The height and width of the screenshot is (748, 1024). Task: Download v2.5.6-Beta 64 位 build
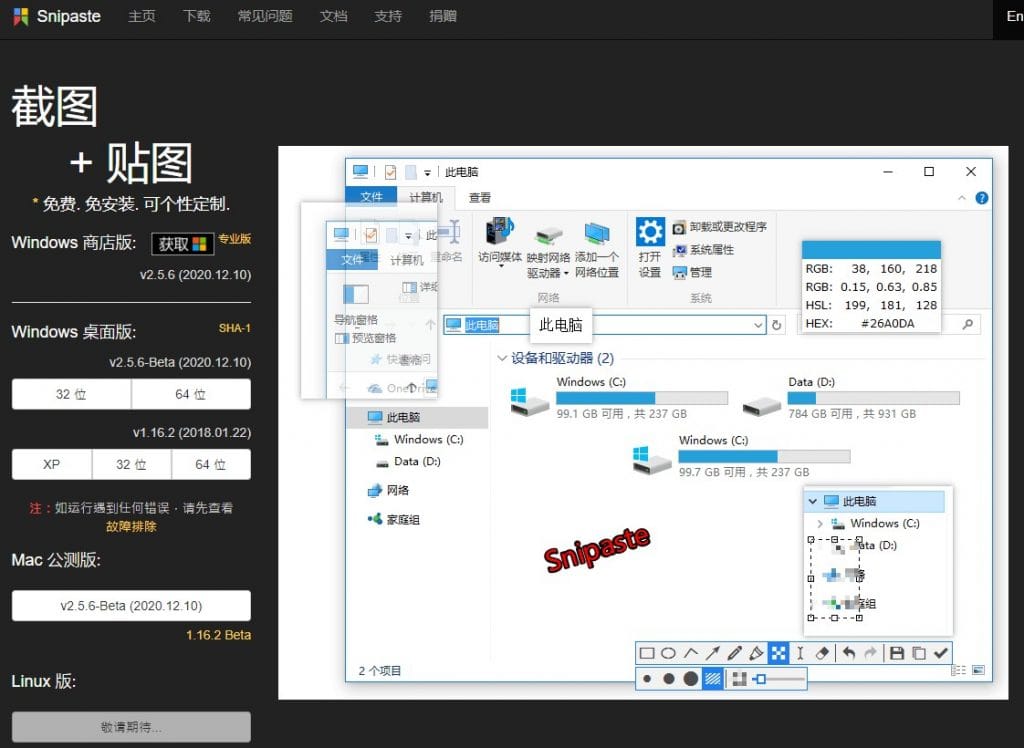pos(191,394)
